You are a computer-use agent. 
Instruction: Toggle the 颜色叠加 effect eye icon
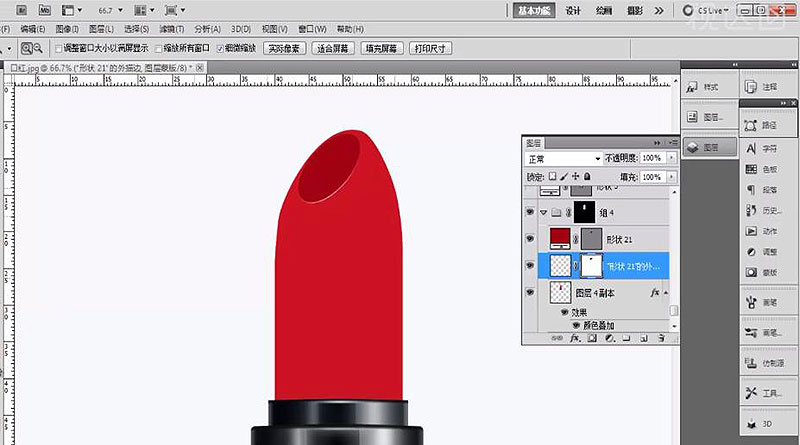[x=576, y=325]
